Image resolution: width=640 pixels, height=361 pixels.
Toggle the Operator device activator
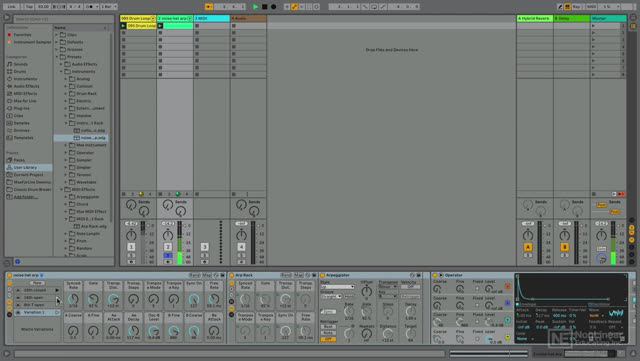pyautogui.click(x=435, y=276)
